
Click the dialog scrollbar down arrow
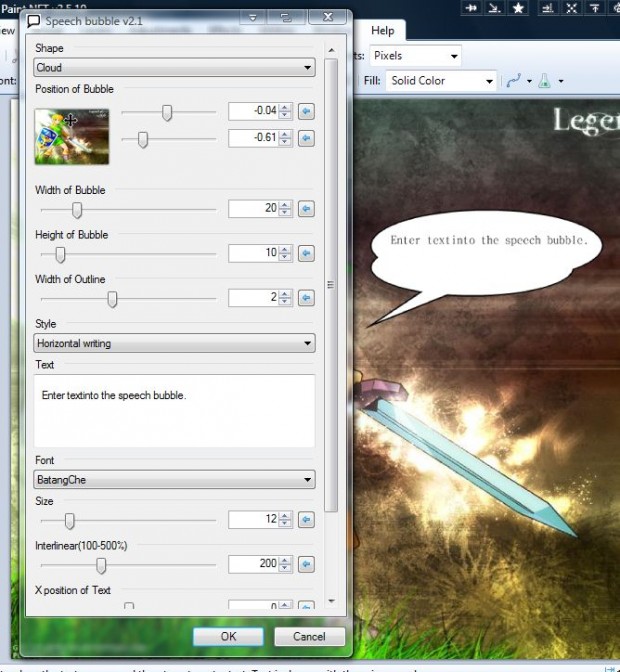[331, 601]
